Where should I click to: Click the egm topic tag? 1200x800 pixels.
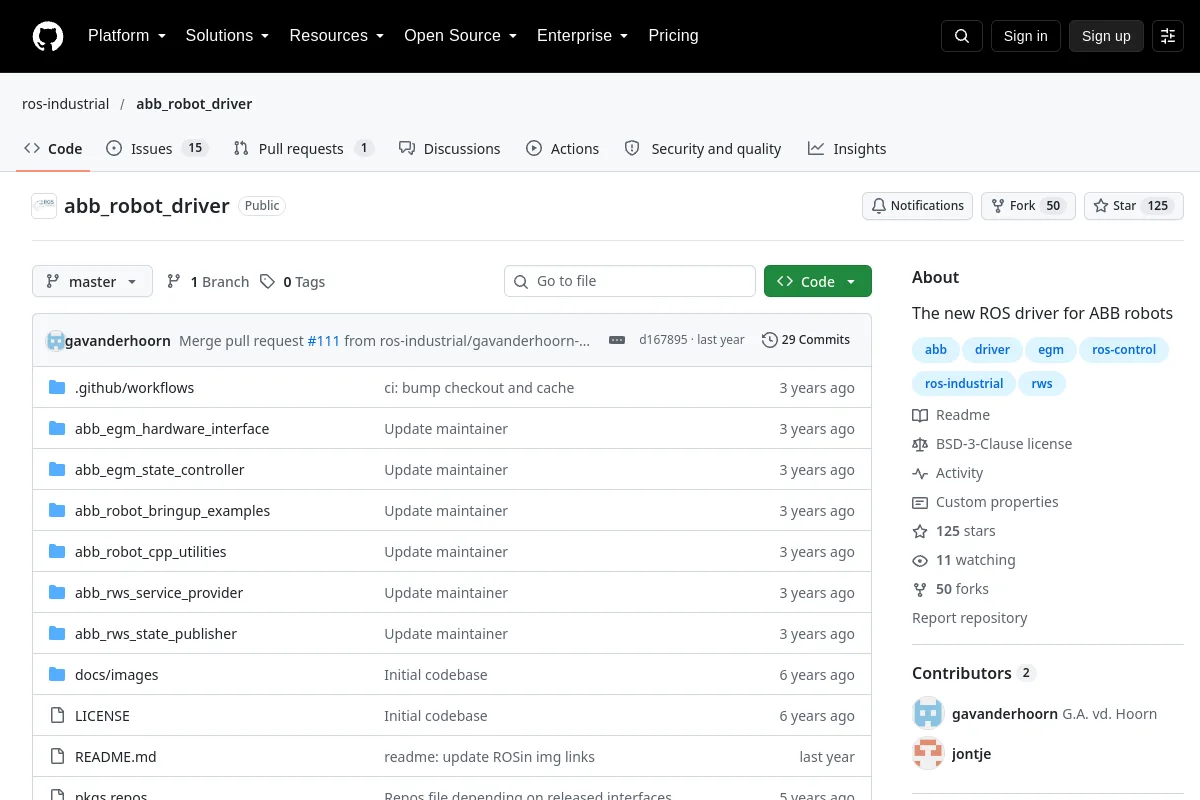(1051, 350)
